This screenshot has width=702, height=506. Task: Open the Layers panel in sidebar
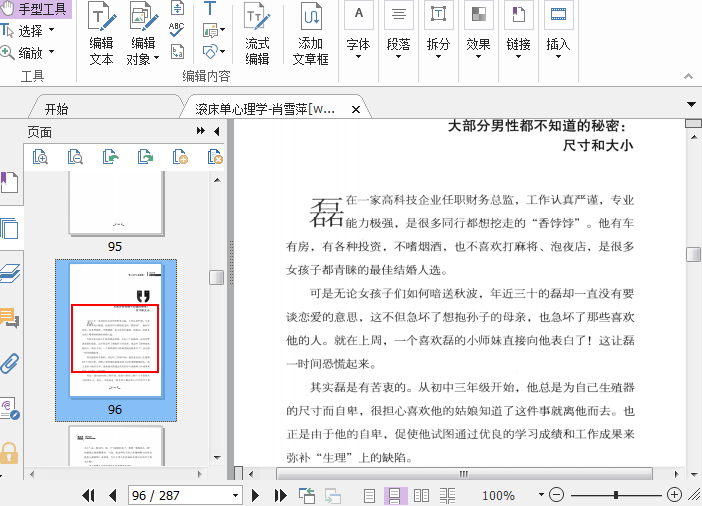[10, 273]
